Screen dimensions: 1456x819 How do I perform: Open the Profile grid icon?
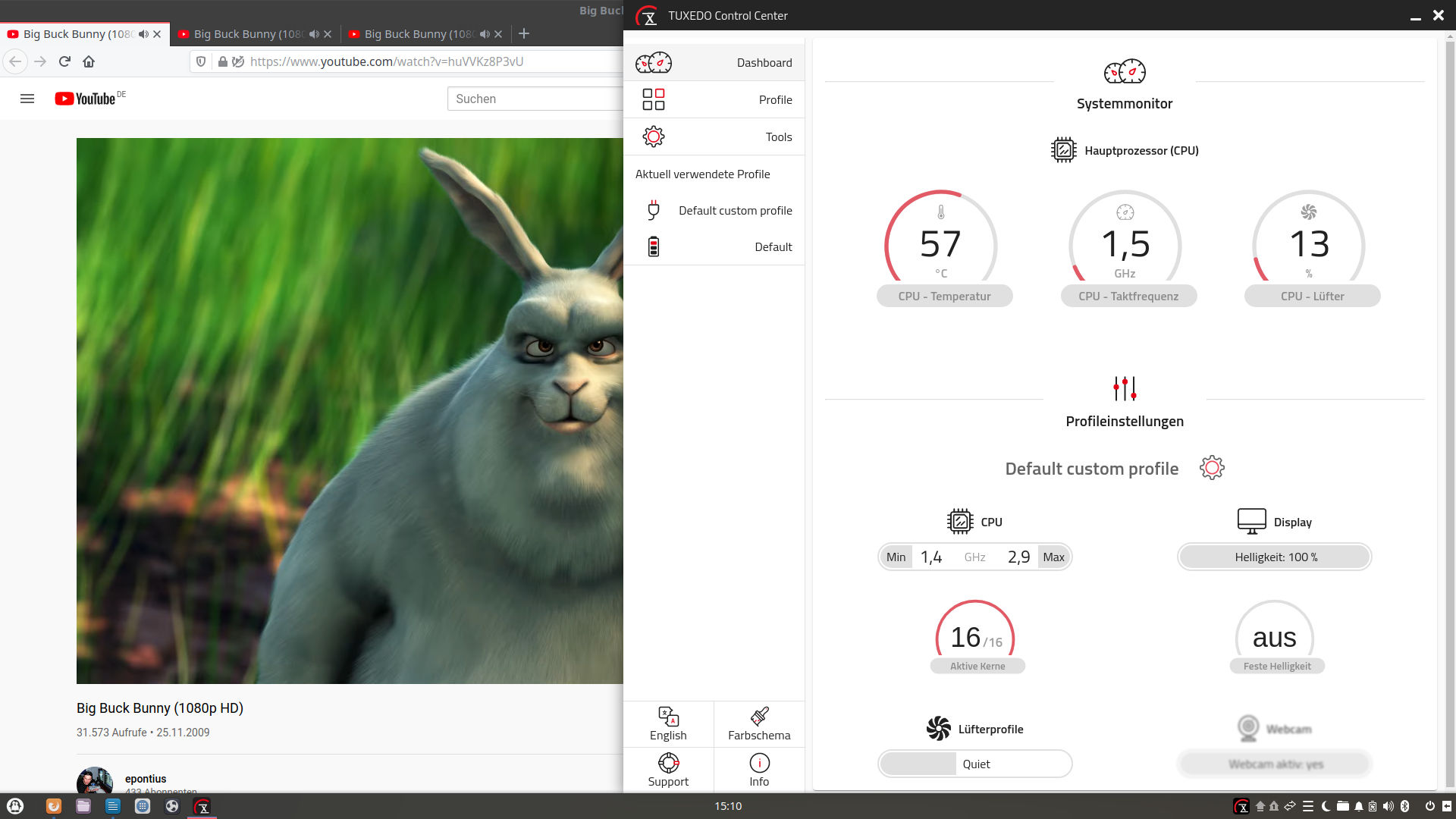[x=653, y=99]
